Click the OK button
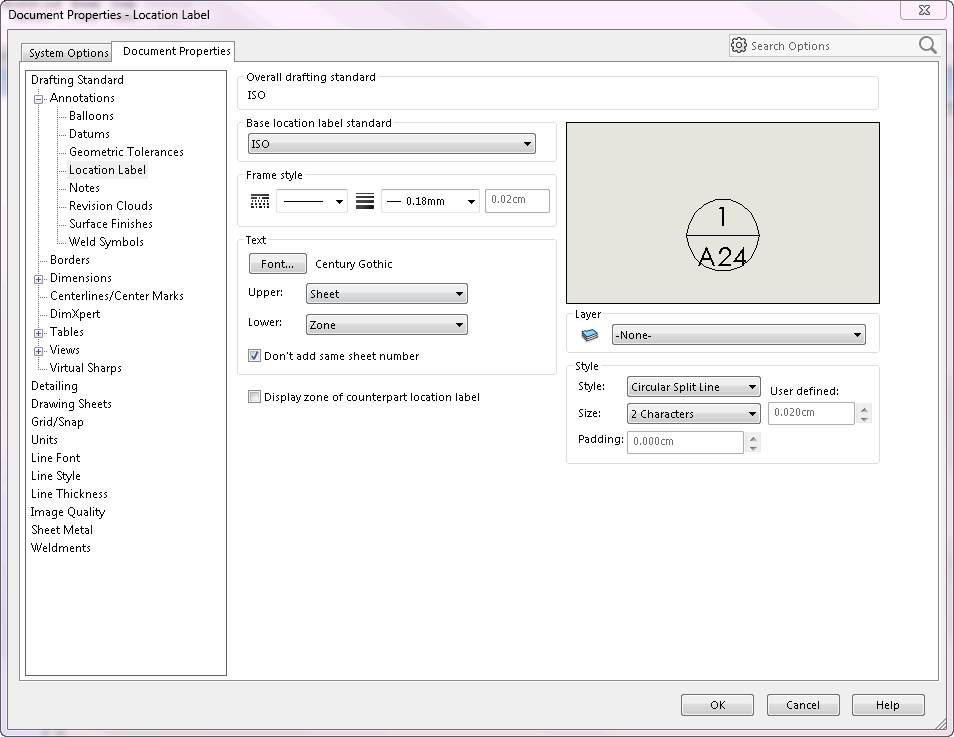 (x=717, y=705)
